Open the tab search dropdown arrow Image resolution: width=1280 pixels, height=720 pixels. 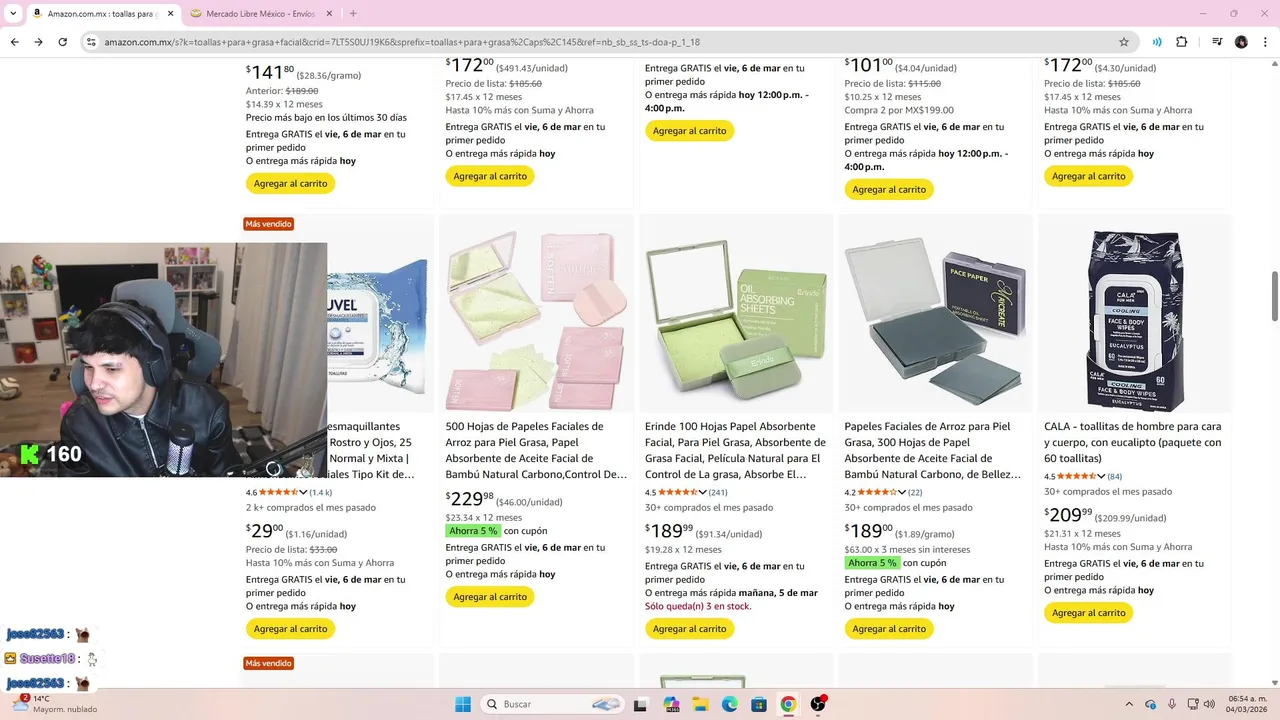12,14
